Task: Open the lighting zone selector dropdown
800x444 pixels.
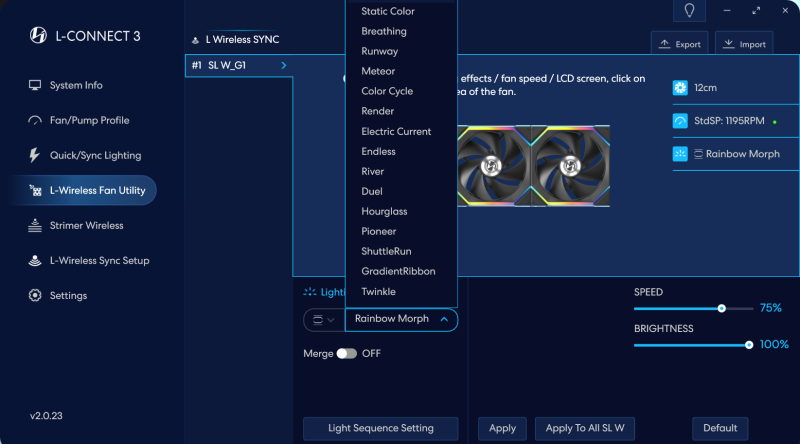Action: [323, 320]
